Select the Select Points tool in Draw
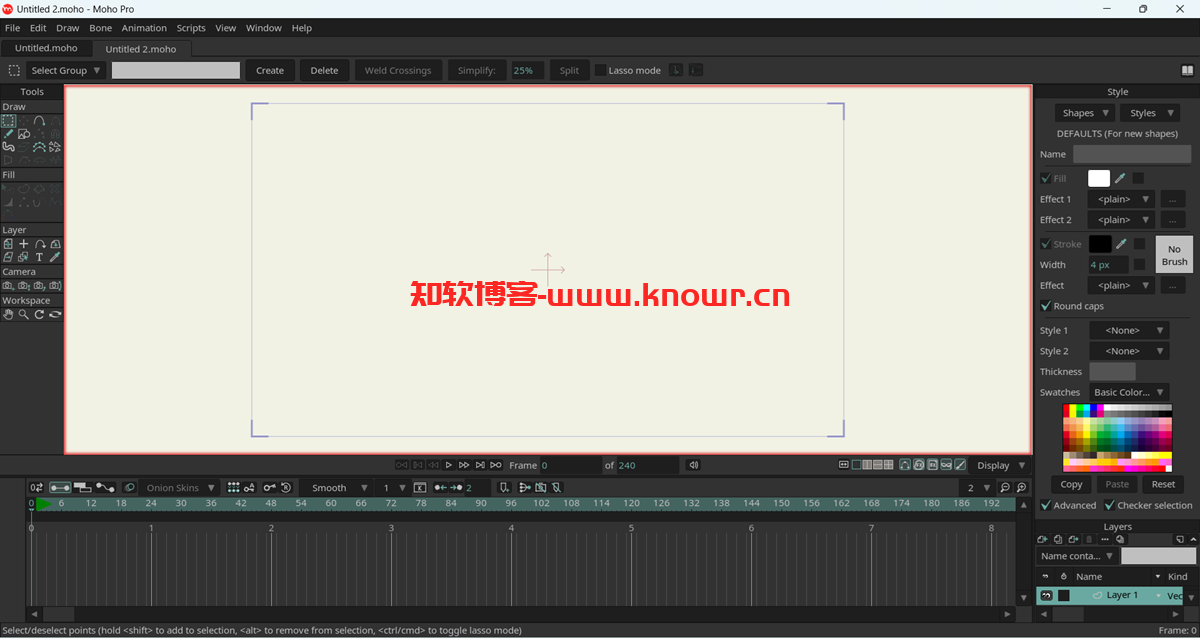This screenshot has width=1200, height=638. (x=8, y=120)
